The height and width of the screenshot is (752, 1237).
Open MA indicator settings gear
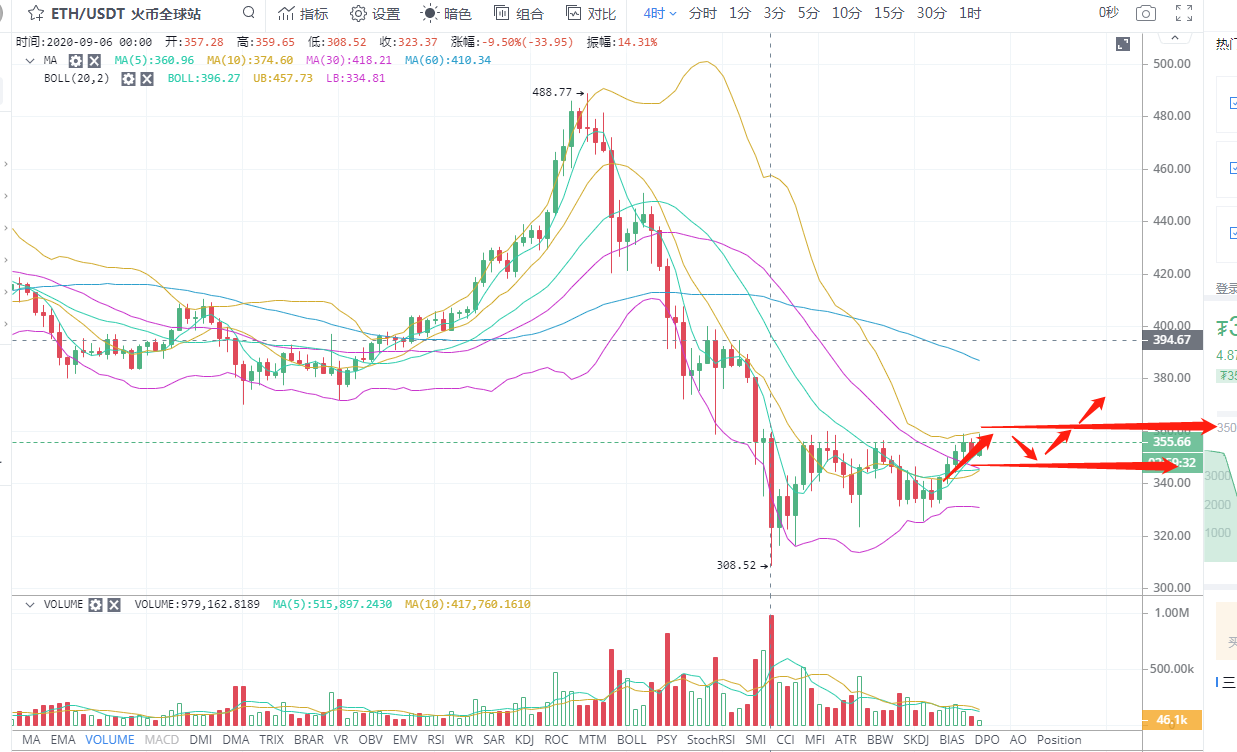click(x=75, y=61)
